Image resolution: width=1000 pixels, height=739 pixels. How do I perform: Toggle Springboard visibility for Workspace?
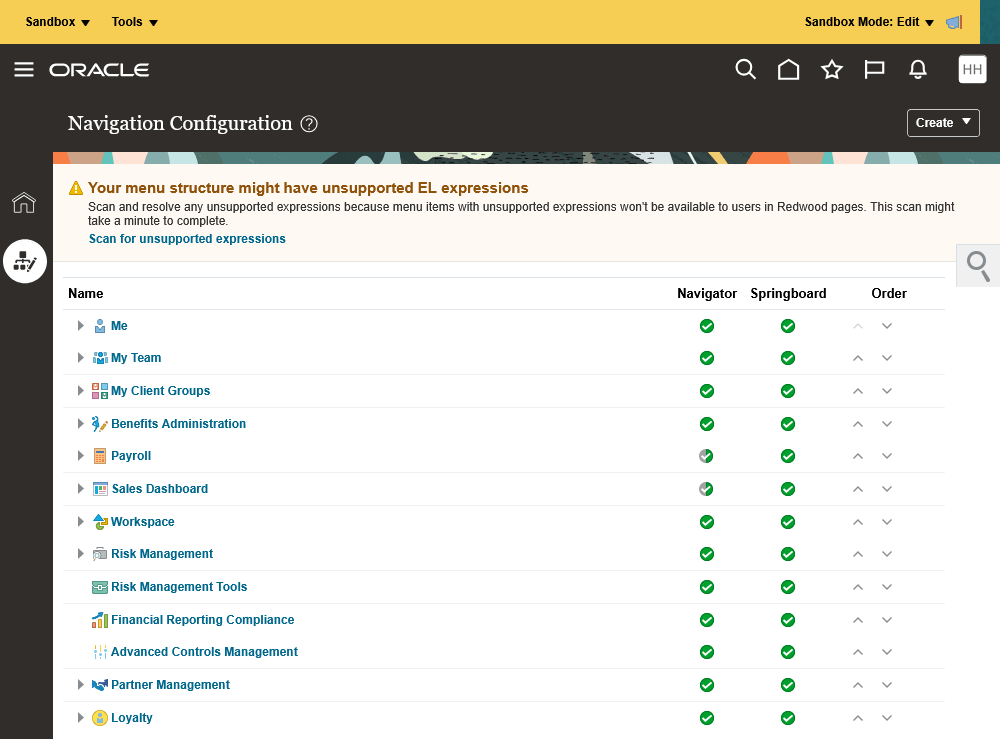coord(788,522)
